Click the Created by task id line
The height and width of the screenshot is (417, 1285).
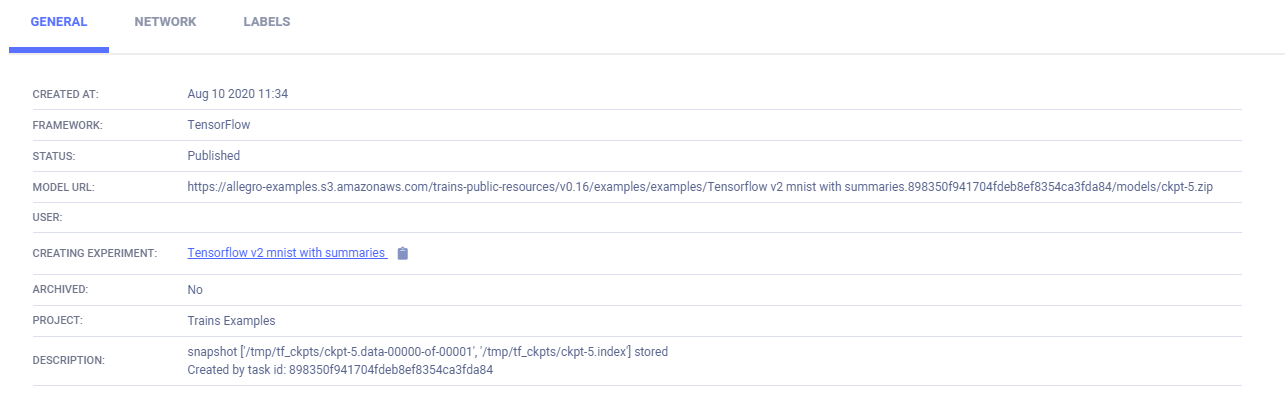click(x=340, y=370)
